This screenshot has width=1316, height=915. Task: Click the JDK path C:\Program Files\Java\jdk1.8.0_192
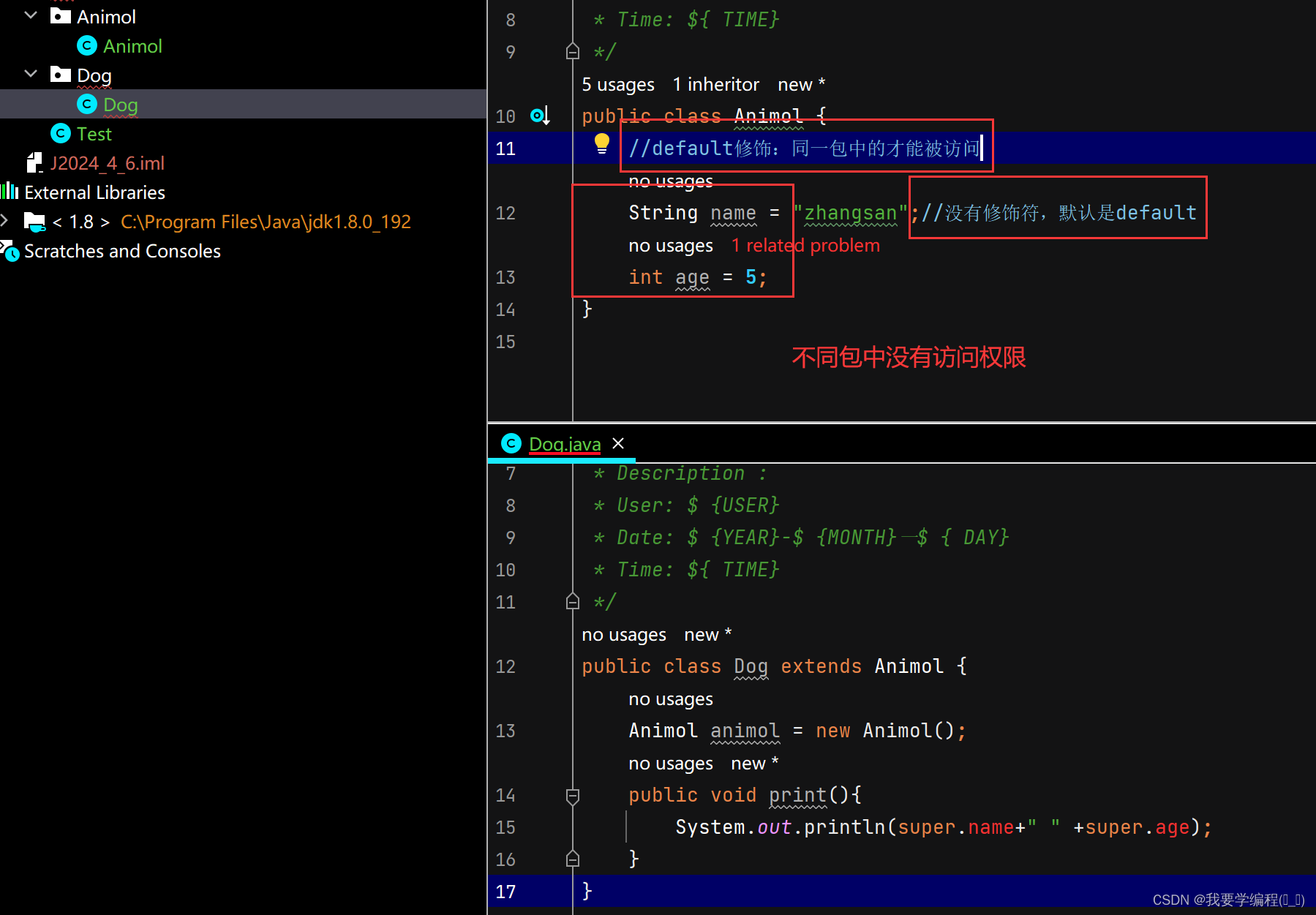pos(266,222)
